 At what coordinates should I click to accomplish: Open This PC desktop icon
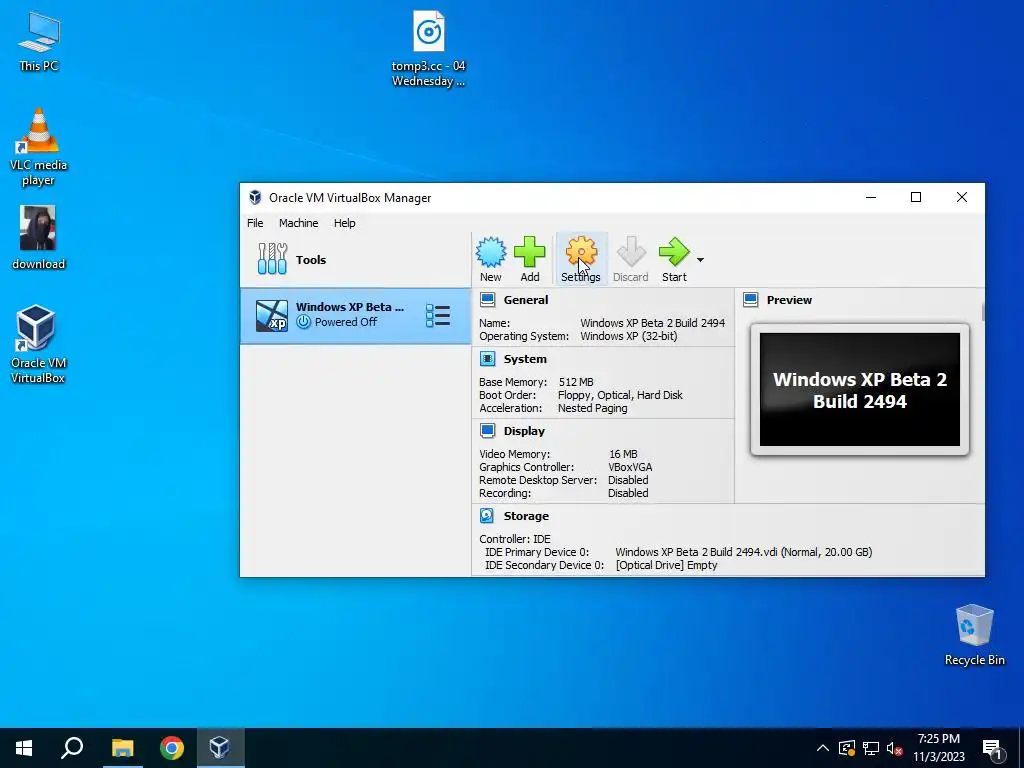pyautogui.click(x=39, y=41)
